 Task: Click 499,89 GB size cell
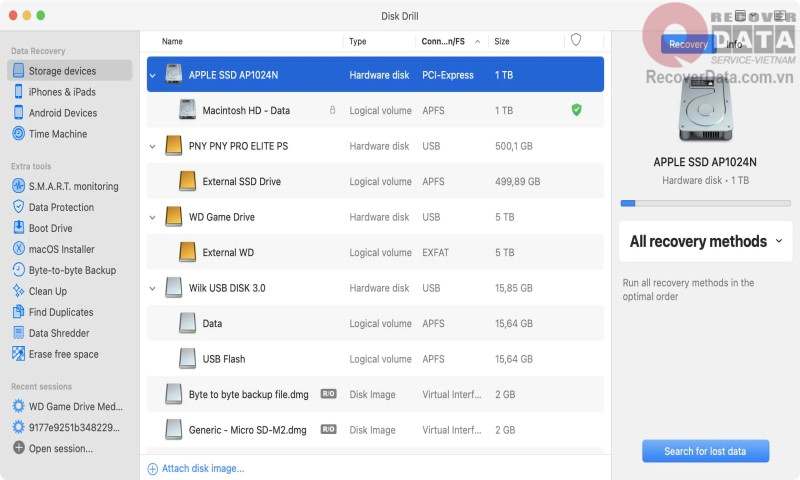517,182
